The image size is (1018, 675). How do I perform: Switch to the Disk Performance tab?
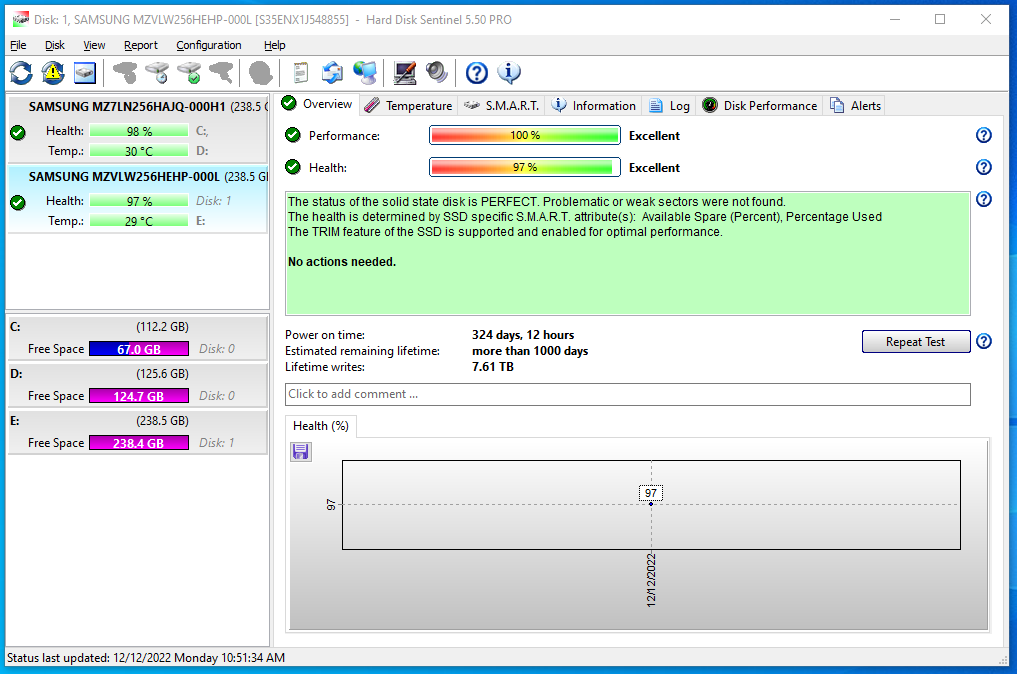(x=760, y=106)
